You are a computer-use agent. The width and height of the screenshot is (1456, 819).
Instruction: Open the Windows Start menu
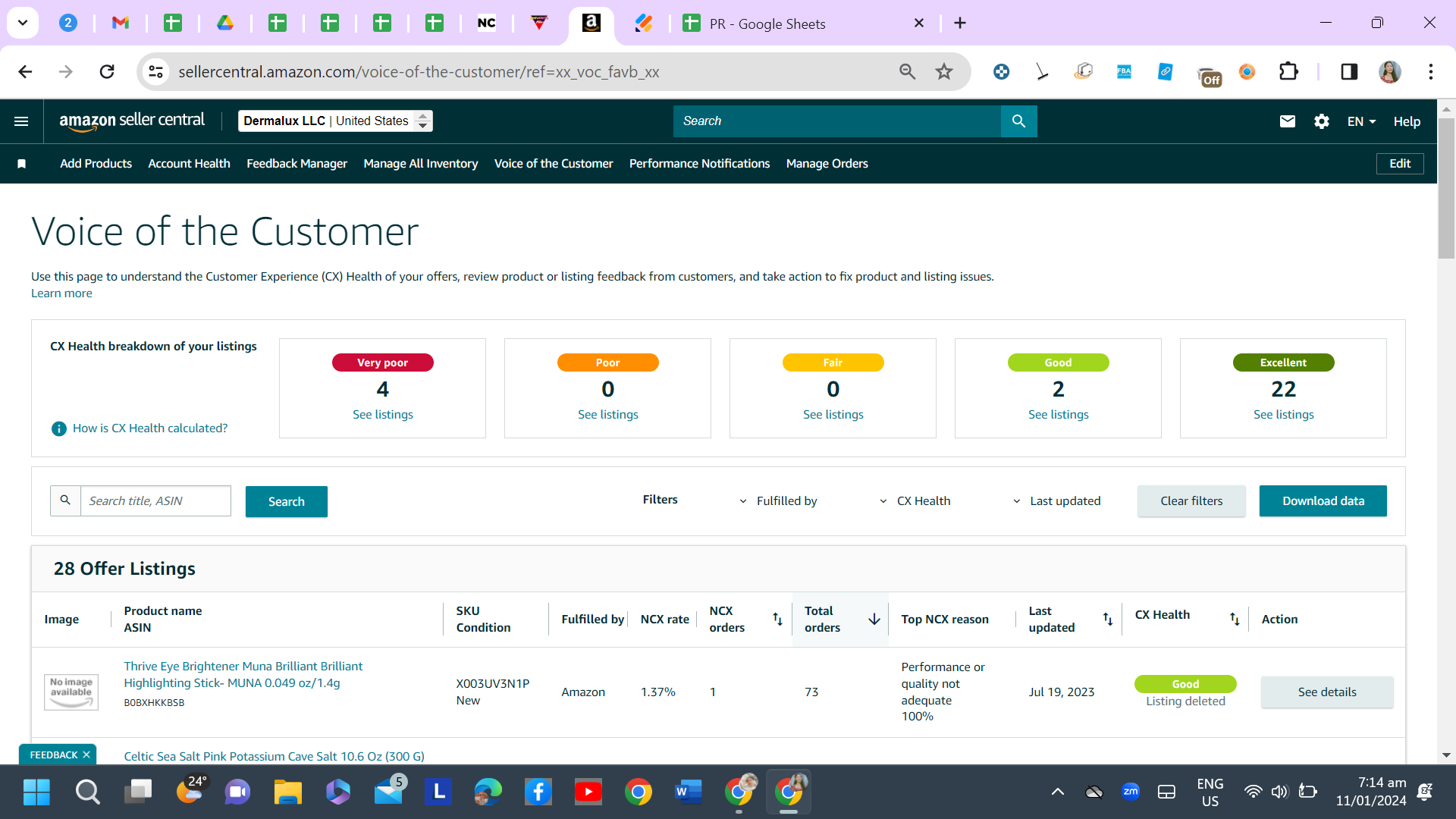[x=36, y=792]
